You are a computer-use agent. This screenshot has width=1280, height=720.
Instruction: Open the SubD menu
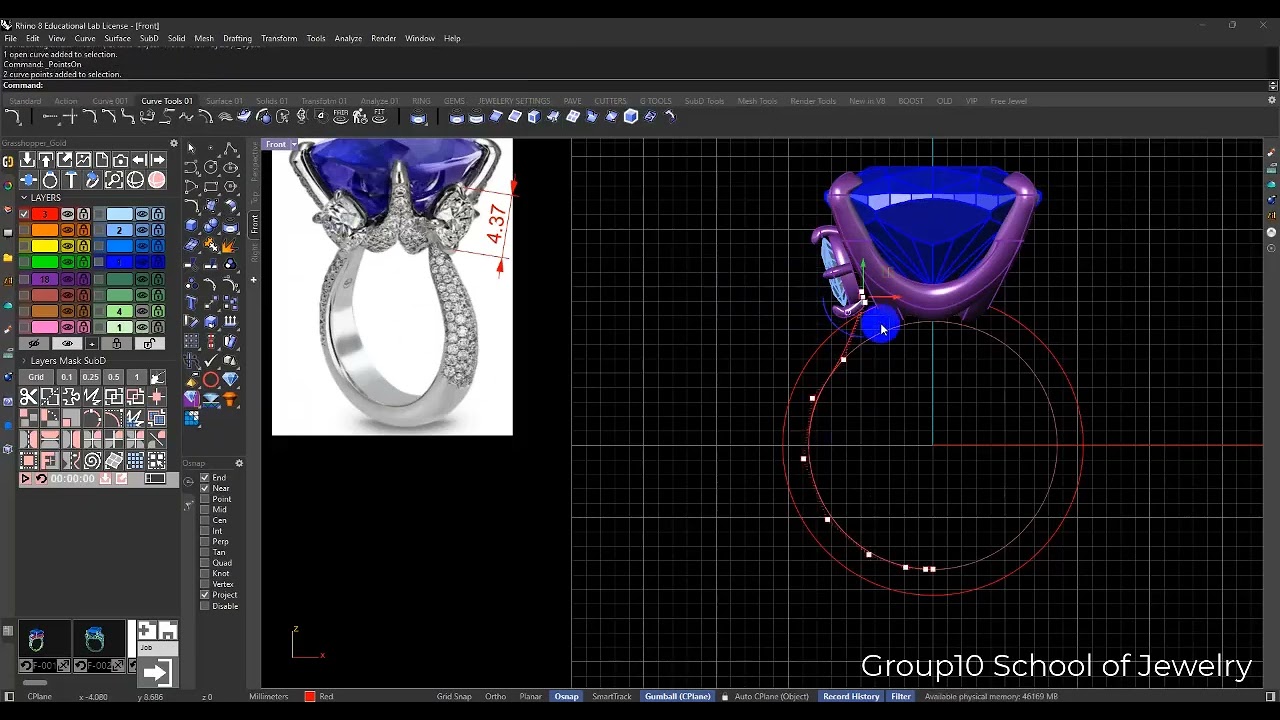149,38
